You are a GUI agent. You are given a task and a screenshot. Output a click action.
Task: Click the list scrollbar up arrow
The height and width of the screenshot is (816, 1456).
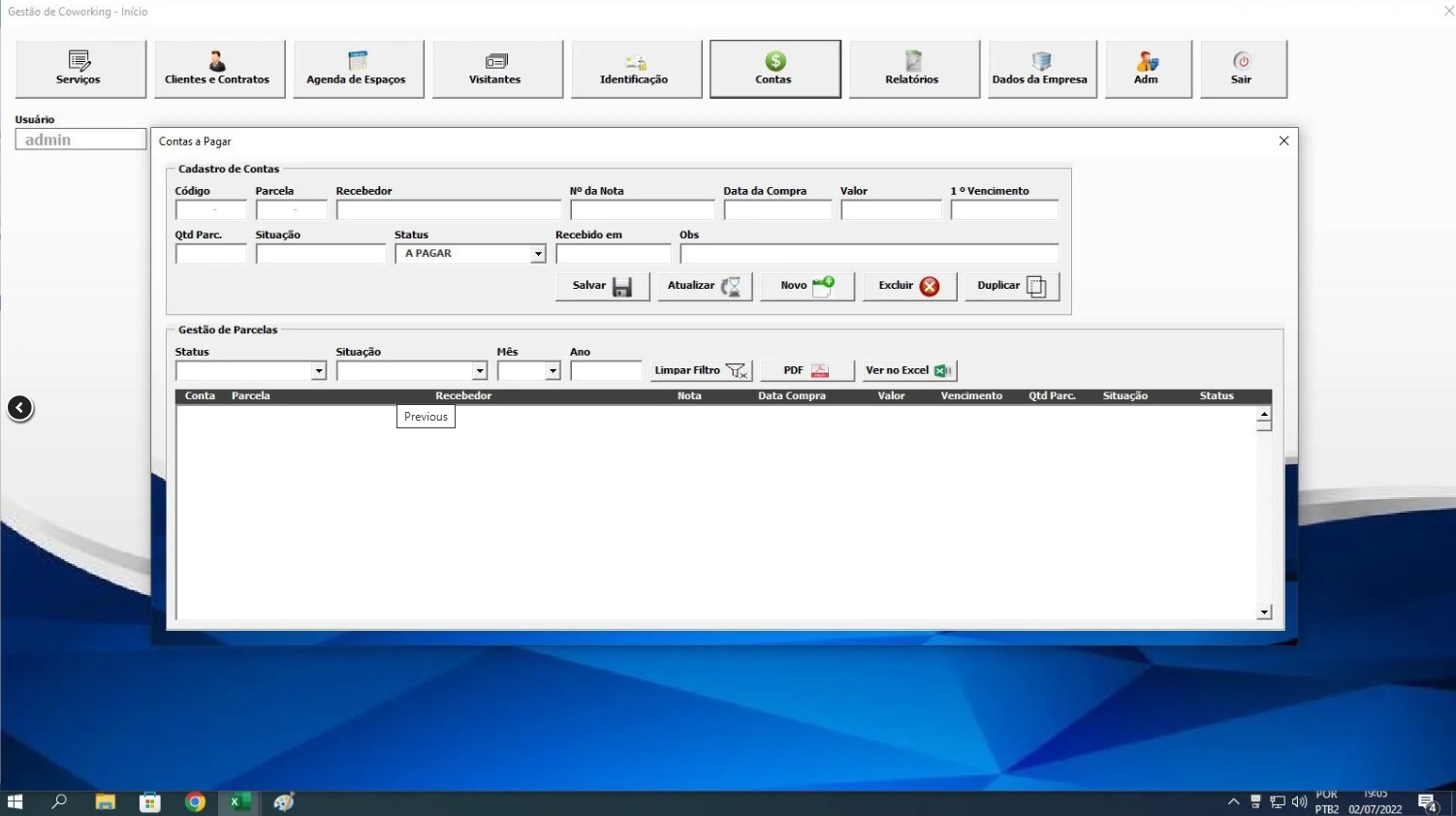tap(1264, 415)
